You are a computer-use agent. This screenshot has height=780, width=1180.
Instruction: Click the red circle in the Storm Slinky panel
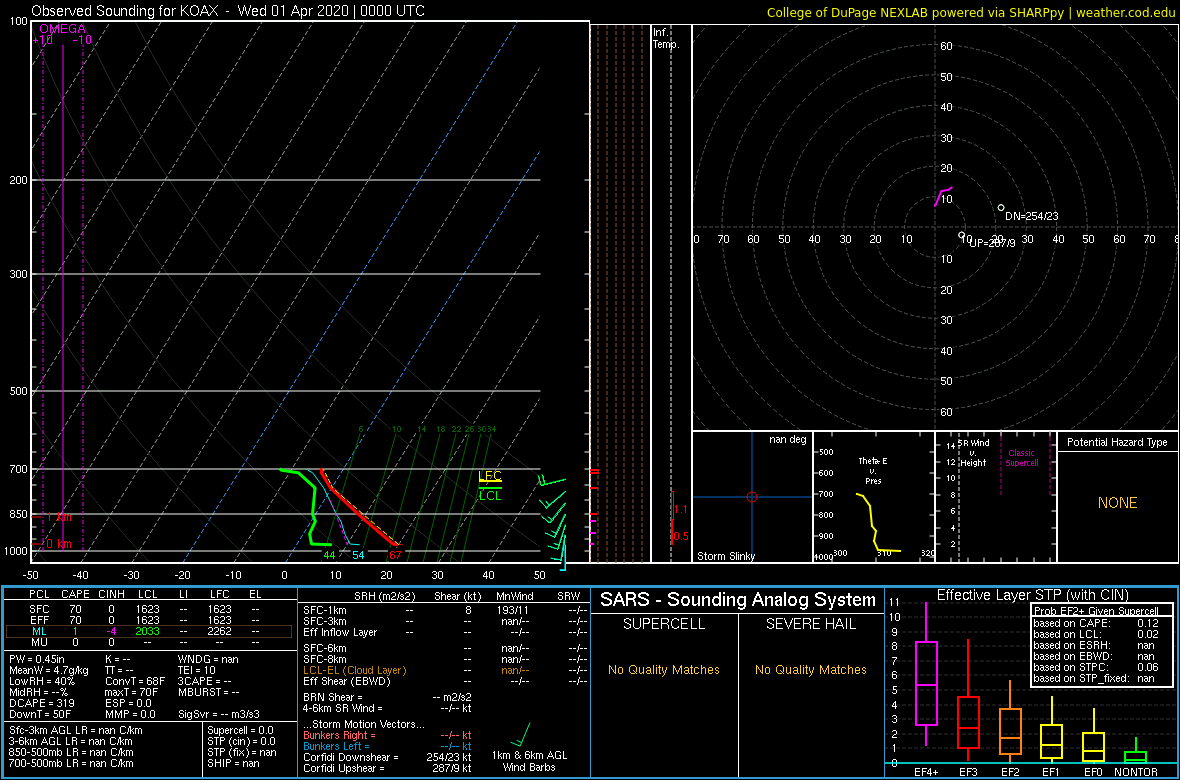tap(751, 497)
